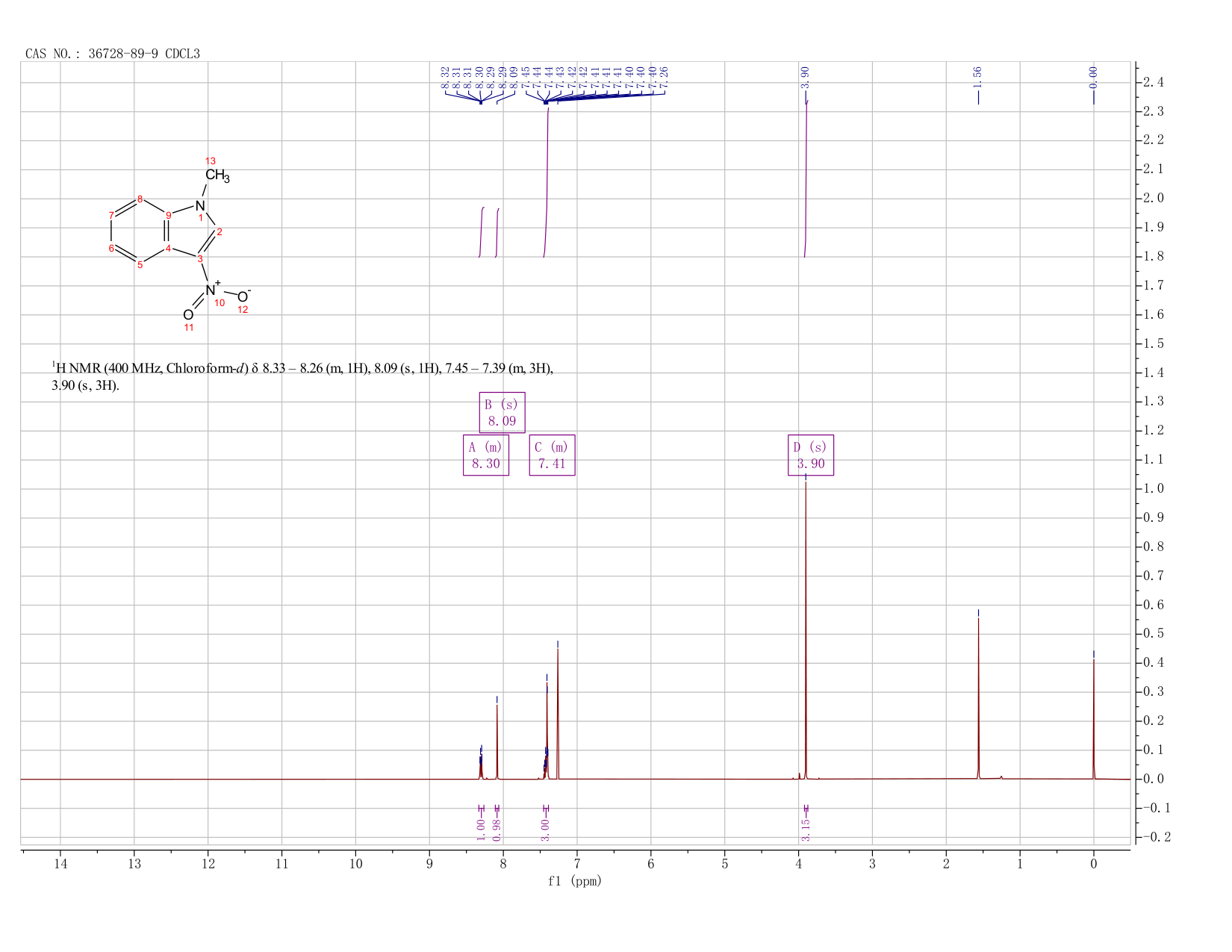This screenshot has height=952, width=1232.
Task: Click the singlet peak at 8.09 ppm
Action: 497,741
